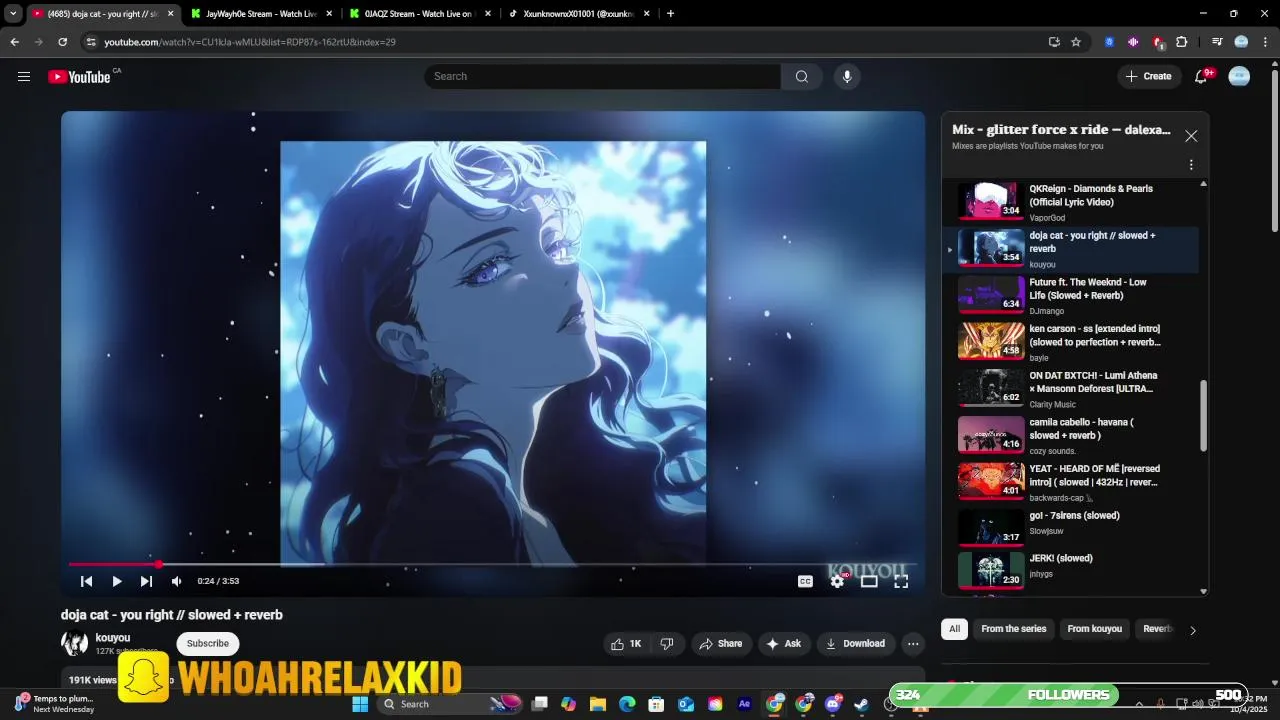Select the 'From kouyou' chip

pos(1094,629)
